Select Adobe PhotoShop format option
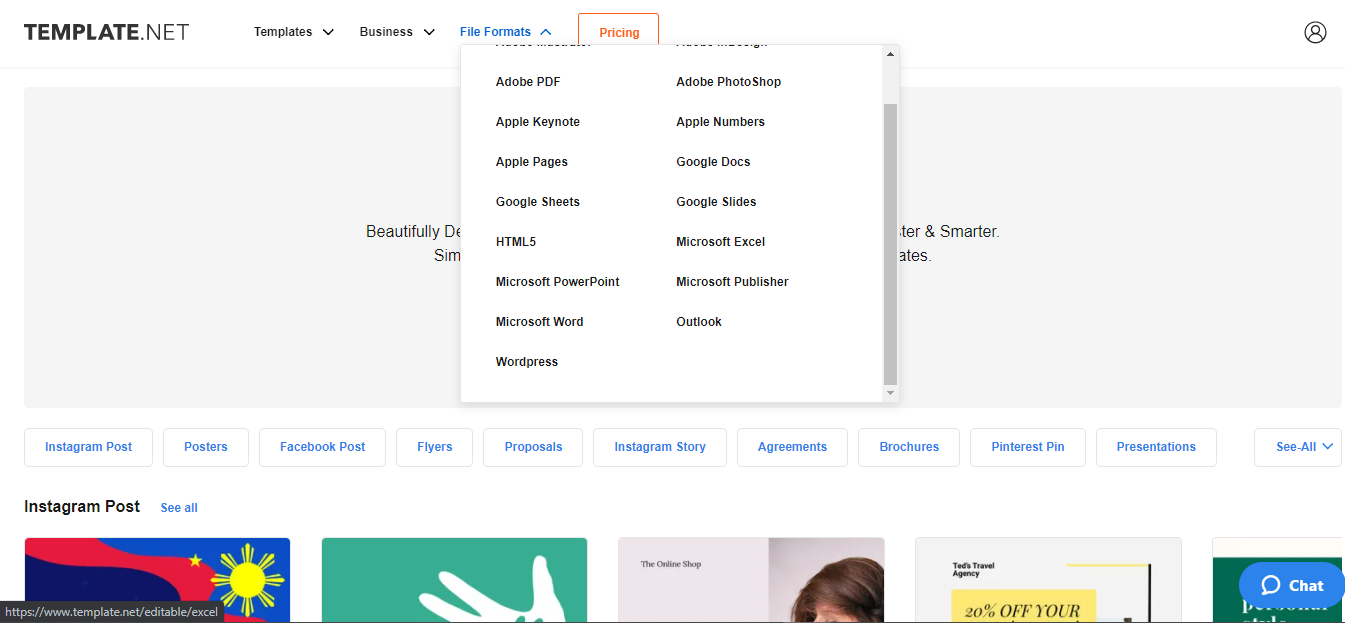The height and width of the screenshot is (623, 1345). click(x=728, y=82)
